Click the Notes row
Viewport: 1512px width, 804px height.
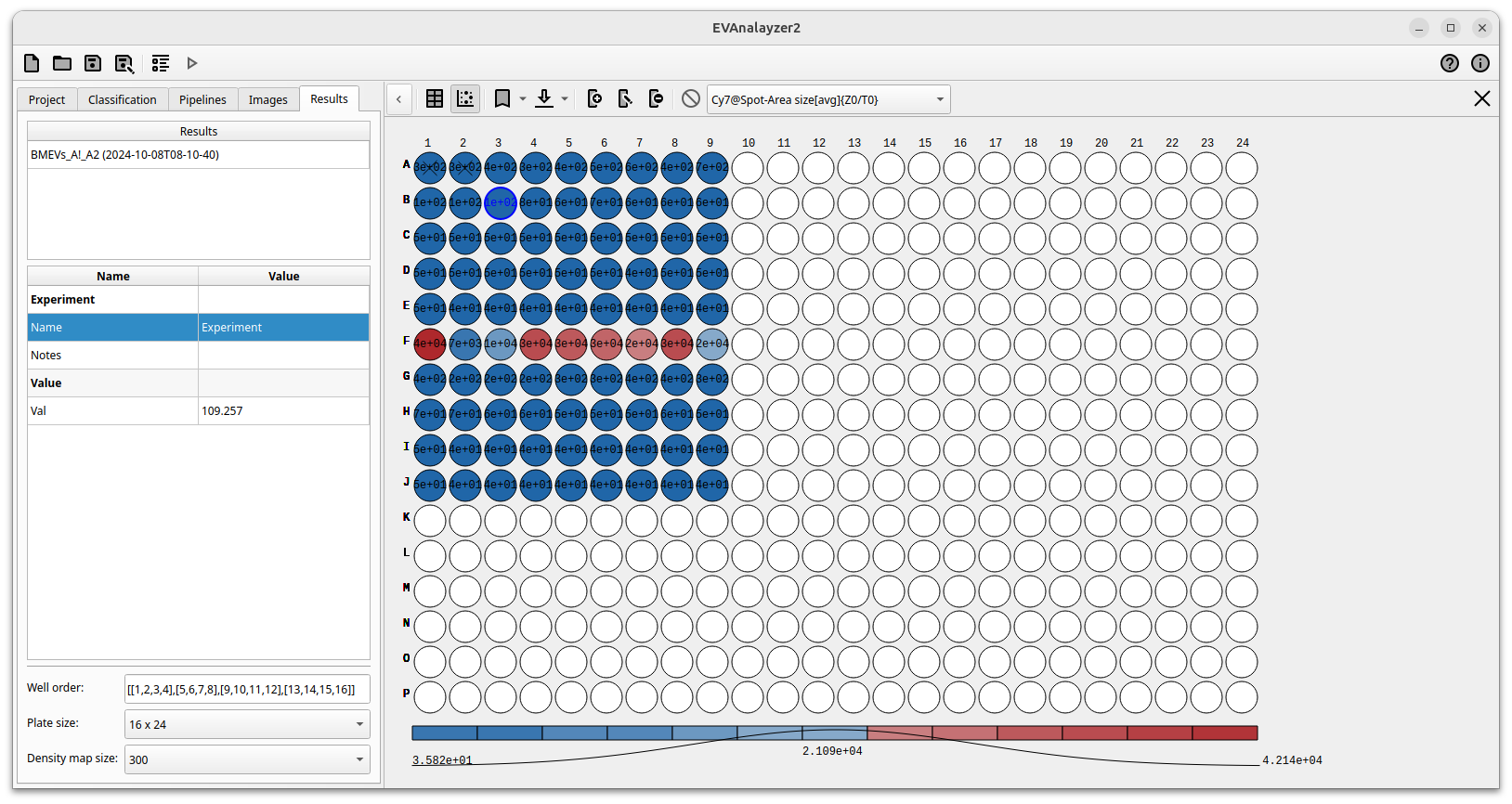coord(199,355)
